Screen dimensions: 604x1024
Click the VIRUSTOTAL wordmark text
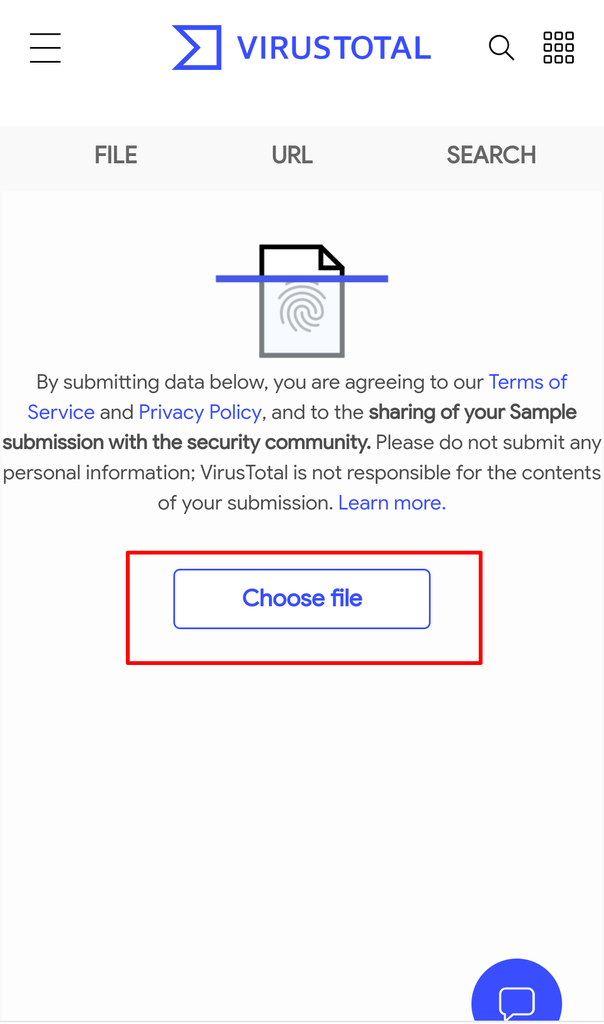pos(334,48)
